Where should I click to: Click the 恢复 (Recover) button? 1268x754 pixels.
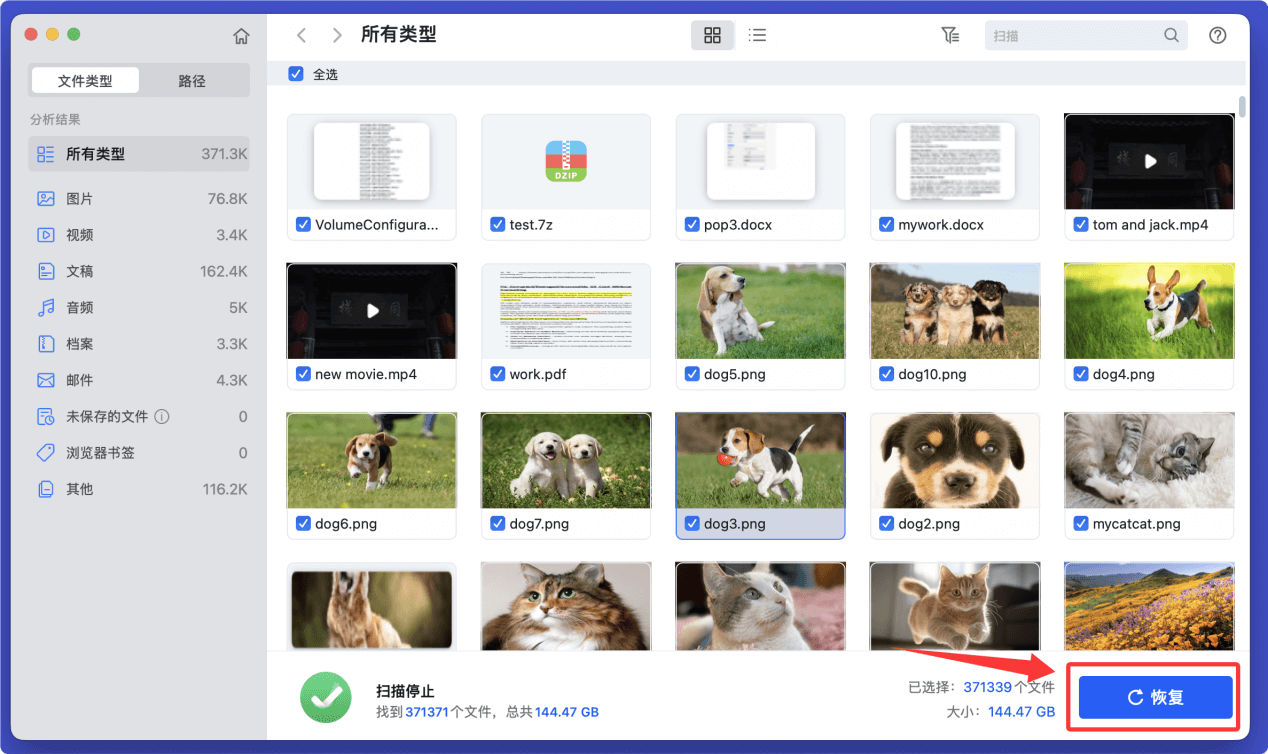(1154, 697)
